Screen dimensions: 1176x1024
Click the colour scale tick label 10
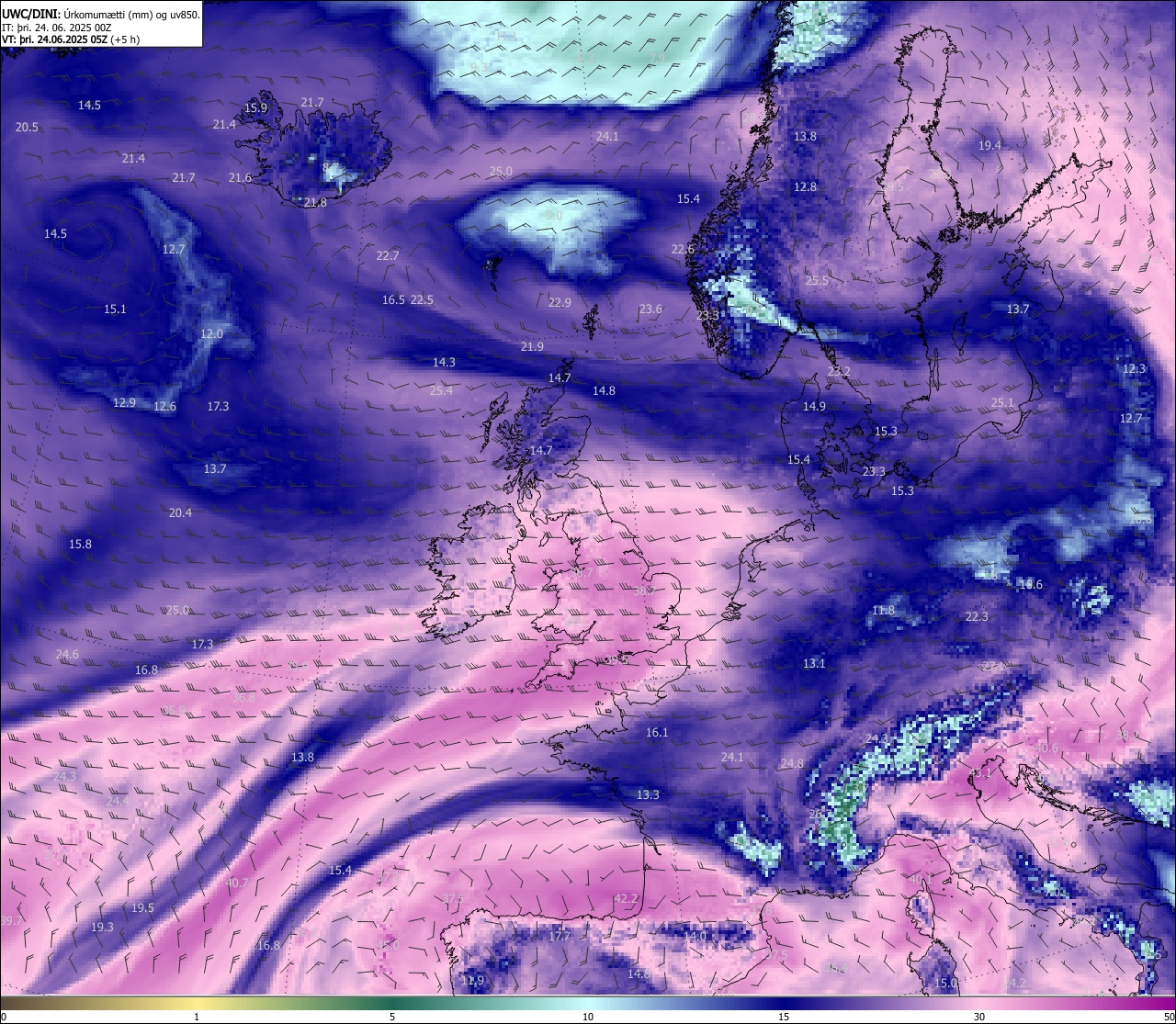point(587,1017)
